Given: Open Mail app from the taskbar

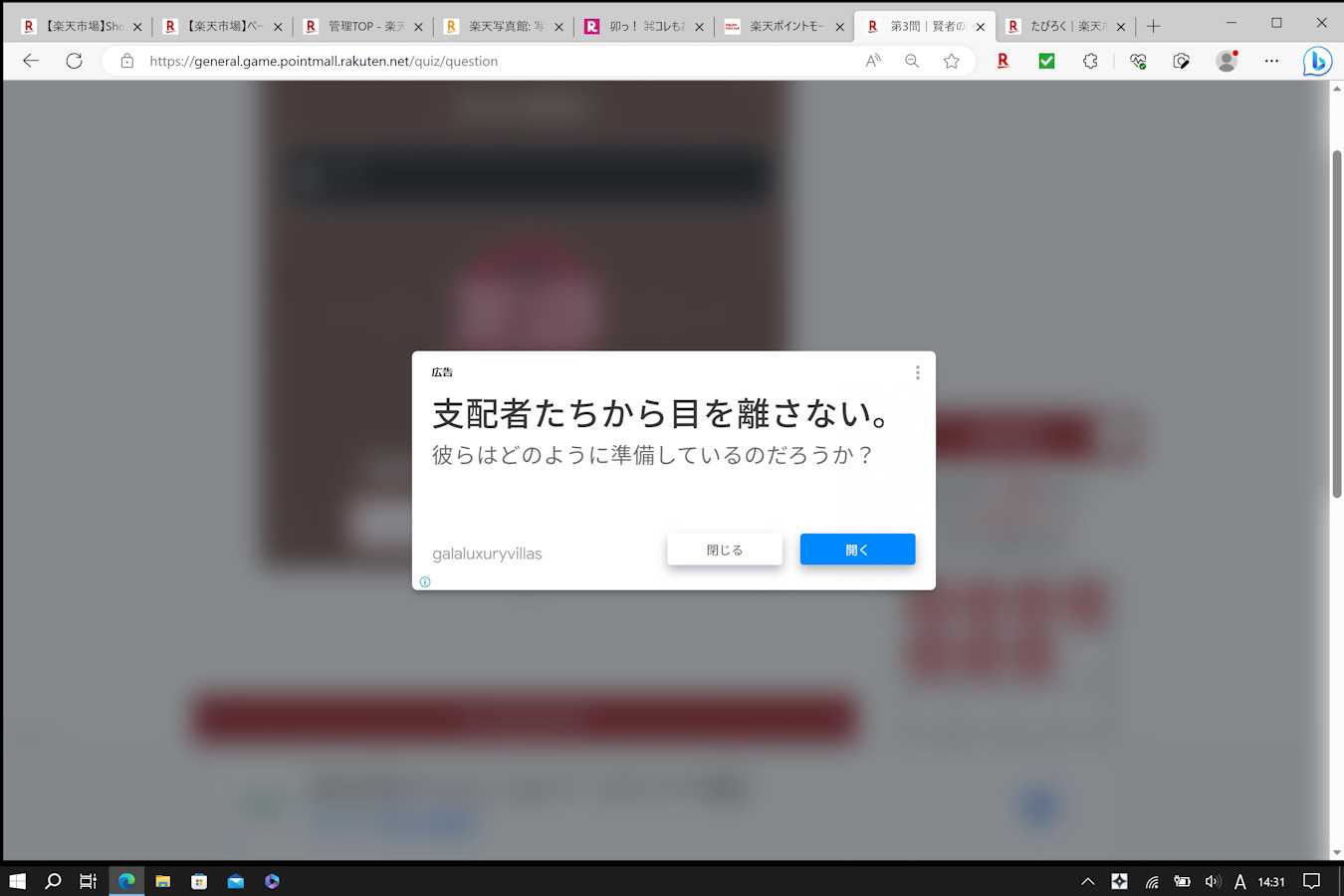Looking at the screenshot, I should pos(235,881).
